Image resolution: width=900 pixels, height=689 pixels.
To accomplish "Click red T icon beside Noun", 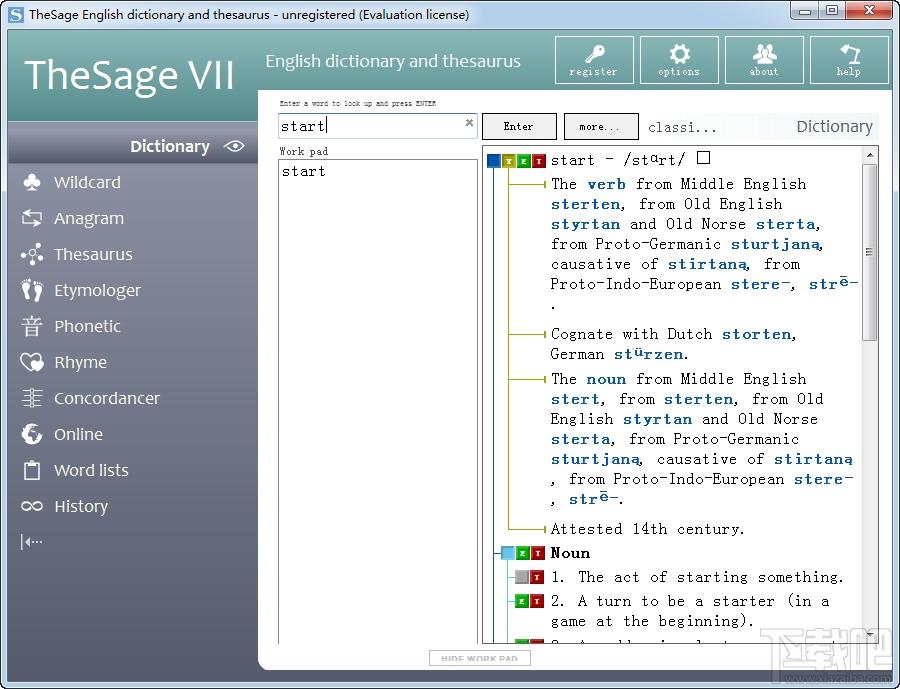I will coord(537,553).
